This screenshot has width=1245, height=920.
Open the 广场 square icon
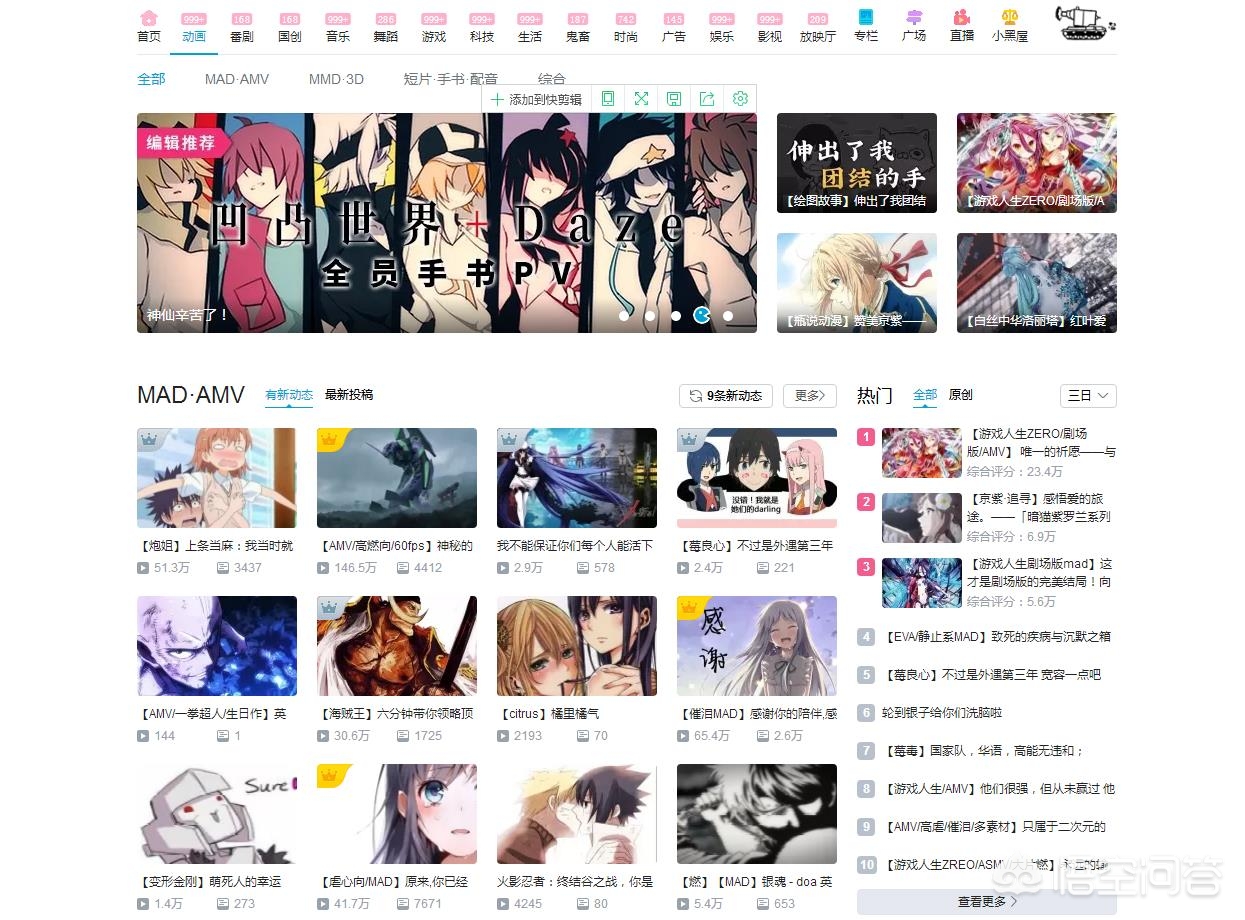[x=914, y=18]
